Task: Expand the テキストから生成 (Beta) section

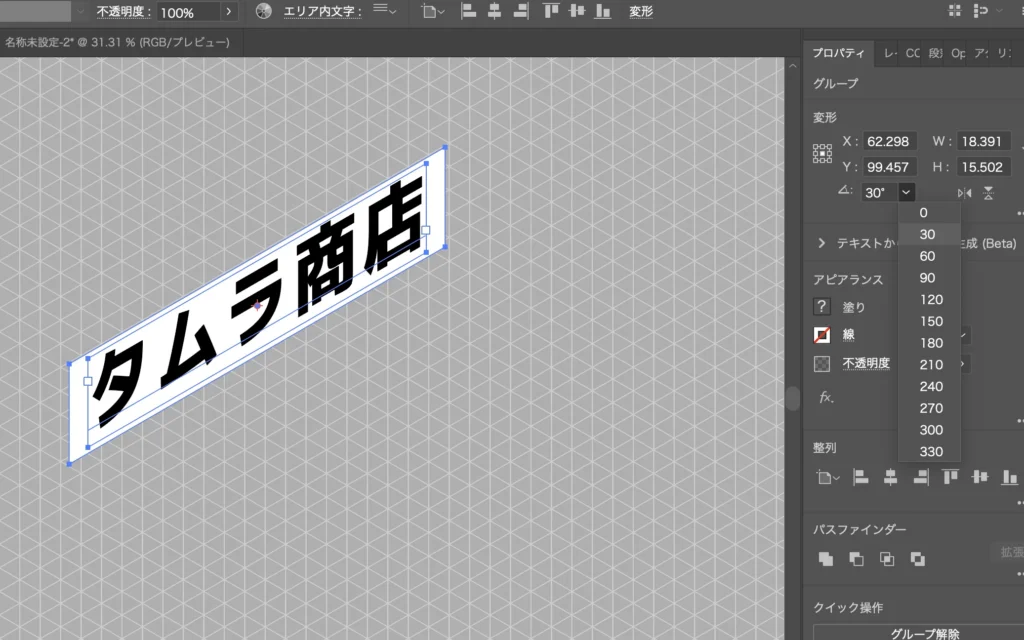Action: coord(822,243)
